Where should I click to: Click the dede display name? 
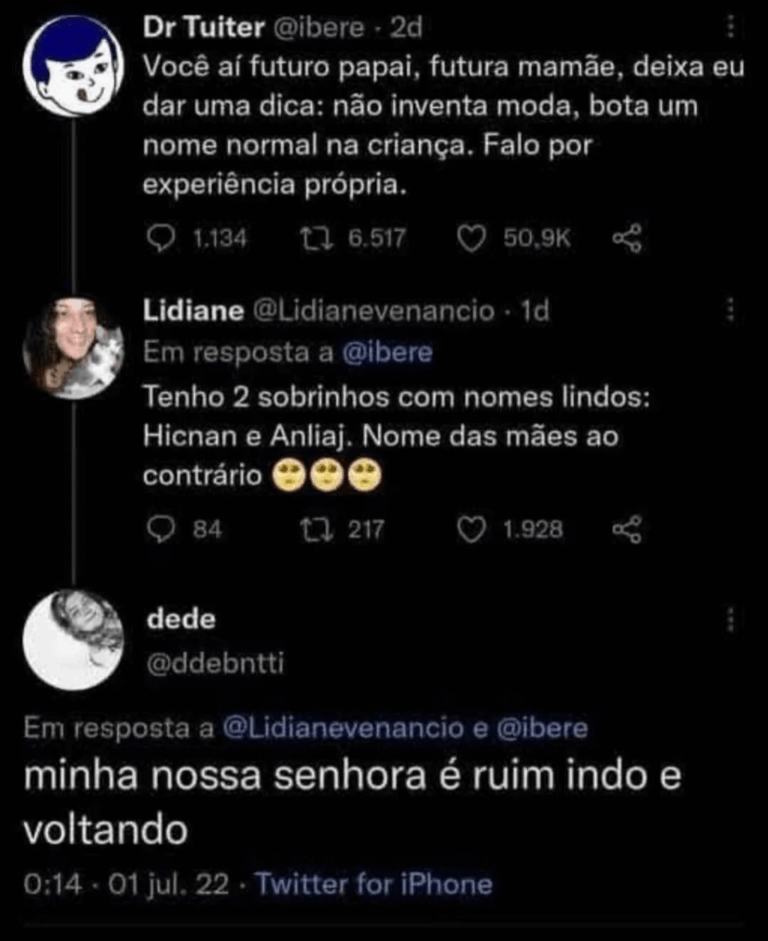[x=181, y=619]
